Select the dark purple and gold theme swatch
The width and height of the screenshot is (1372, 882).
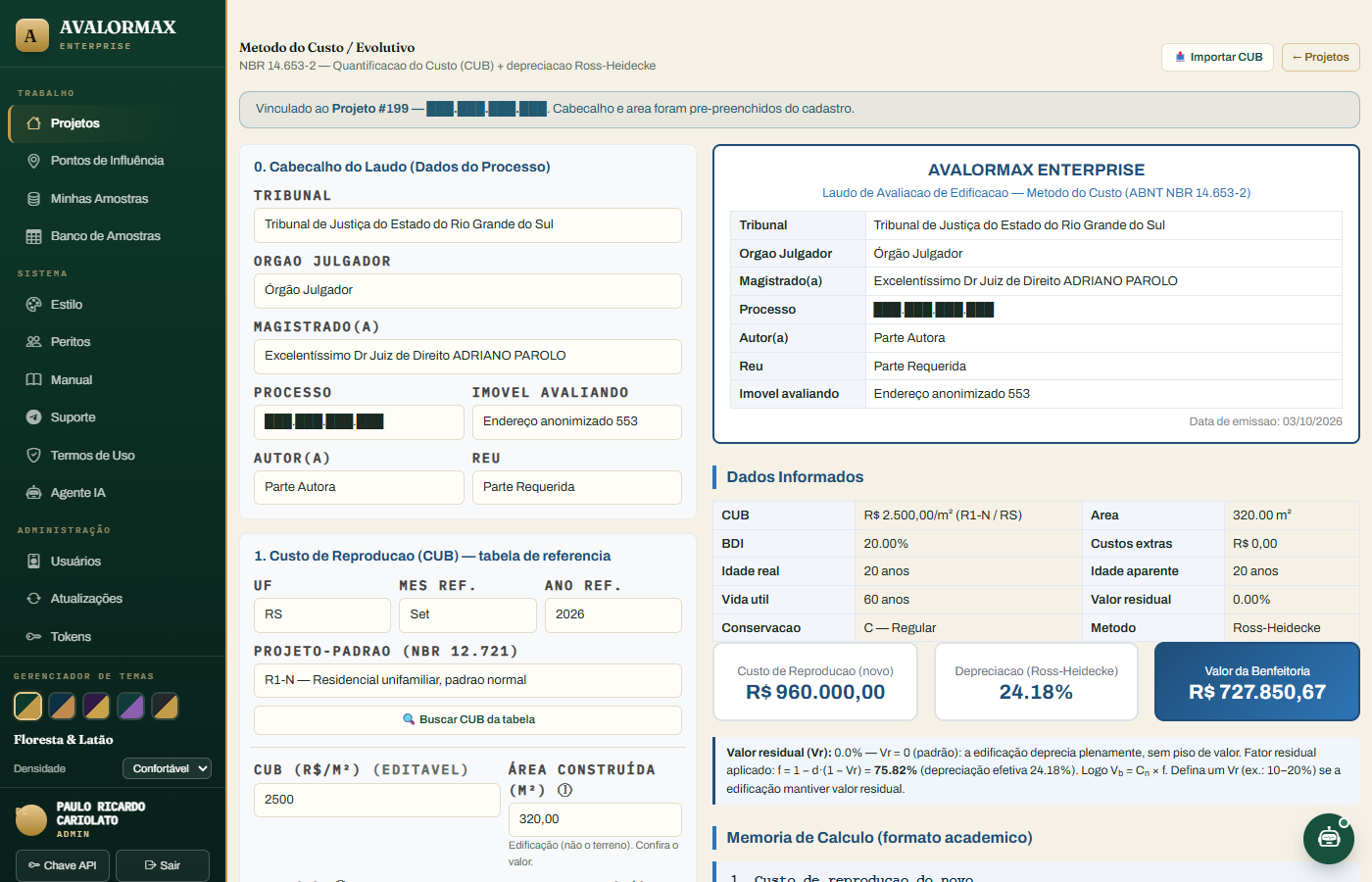[x=96, y=706]
